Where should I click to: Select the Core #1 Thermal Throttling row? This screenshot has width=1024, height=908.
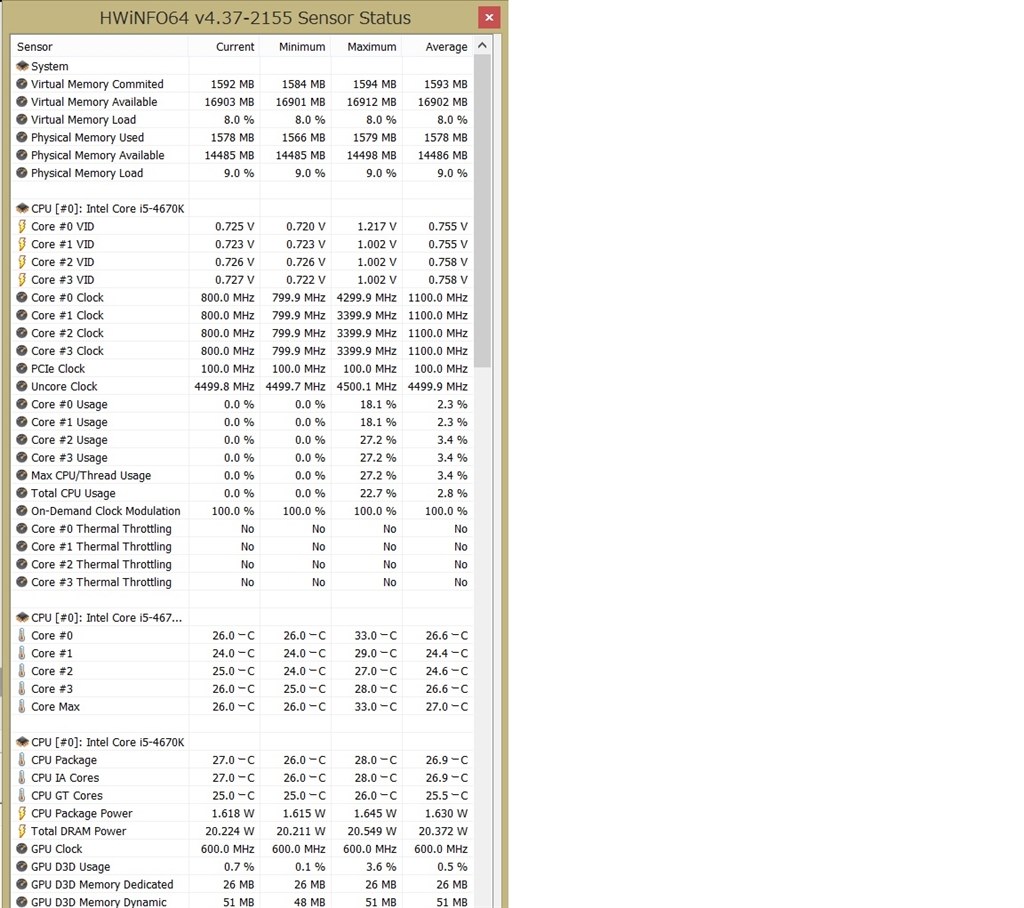pyautogui.click(x=242, y=546)
